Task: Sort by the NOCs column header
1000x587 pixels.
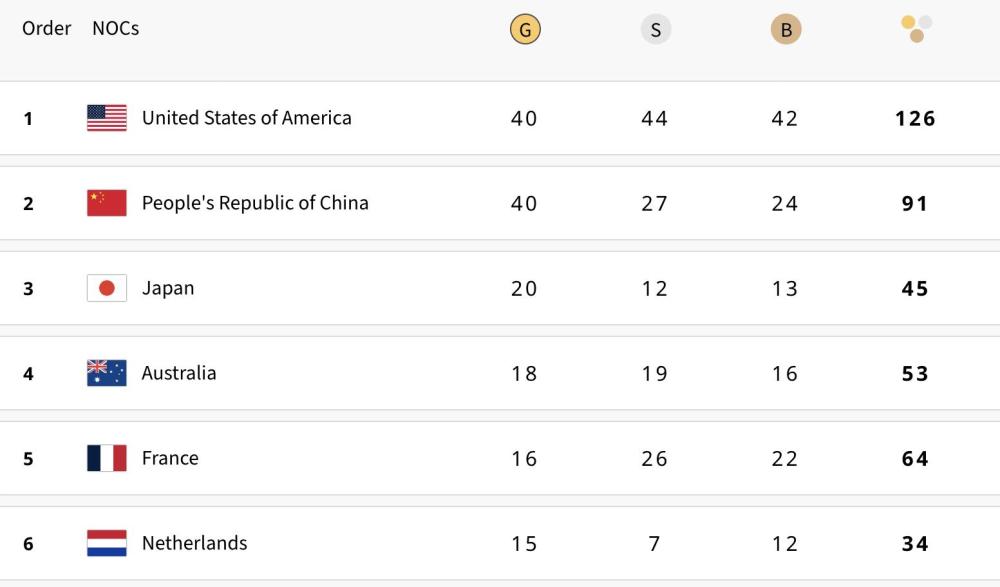Action: point(115,28)
